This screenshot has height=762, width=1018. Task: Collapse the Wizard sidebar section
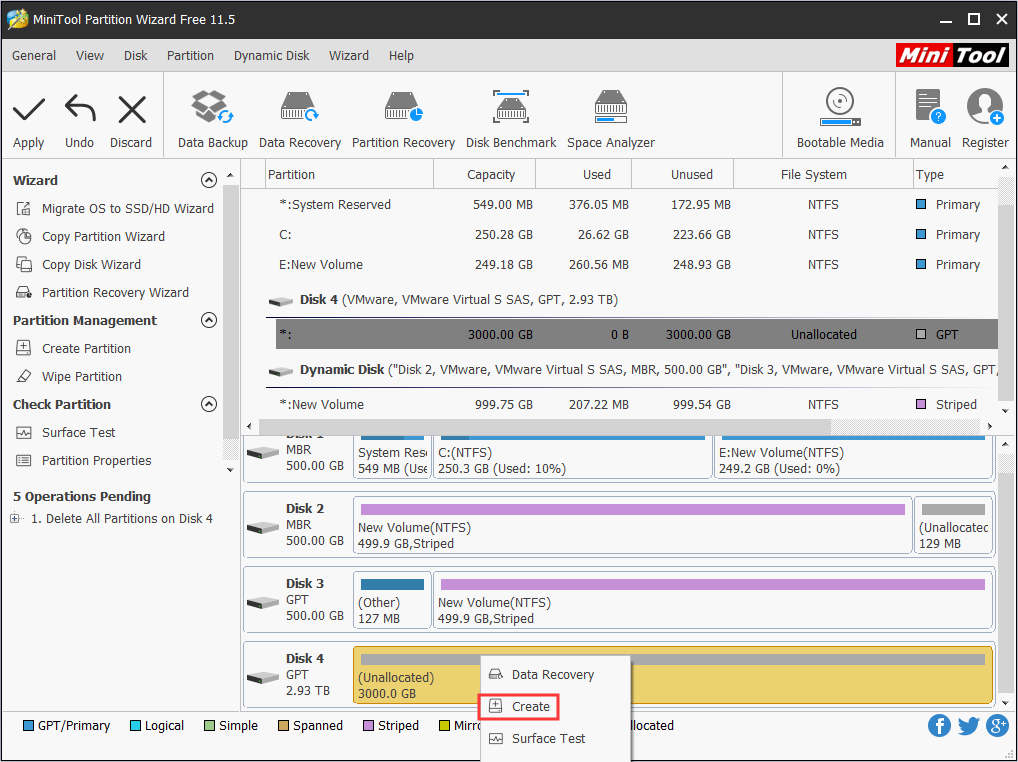[208, 180]
